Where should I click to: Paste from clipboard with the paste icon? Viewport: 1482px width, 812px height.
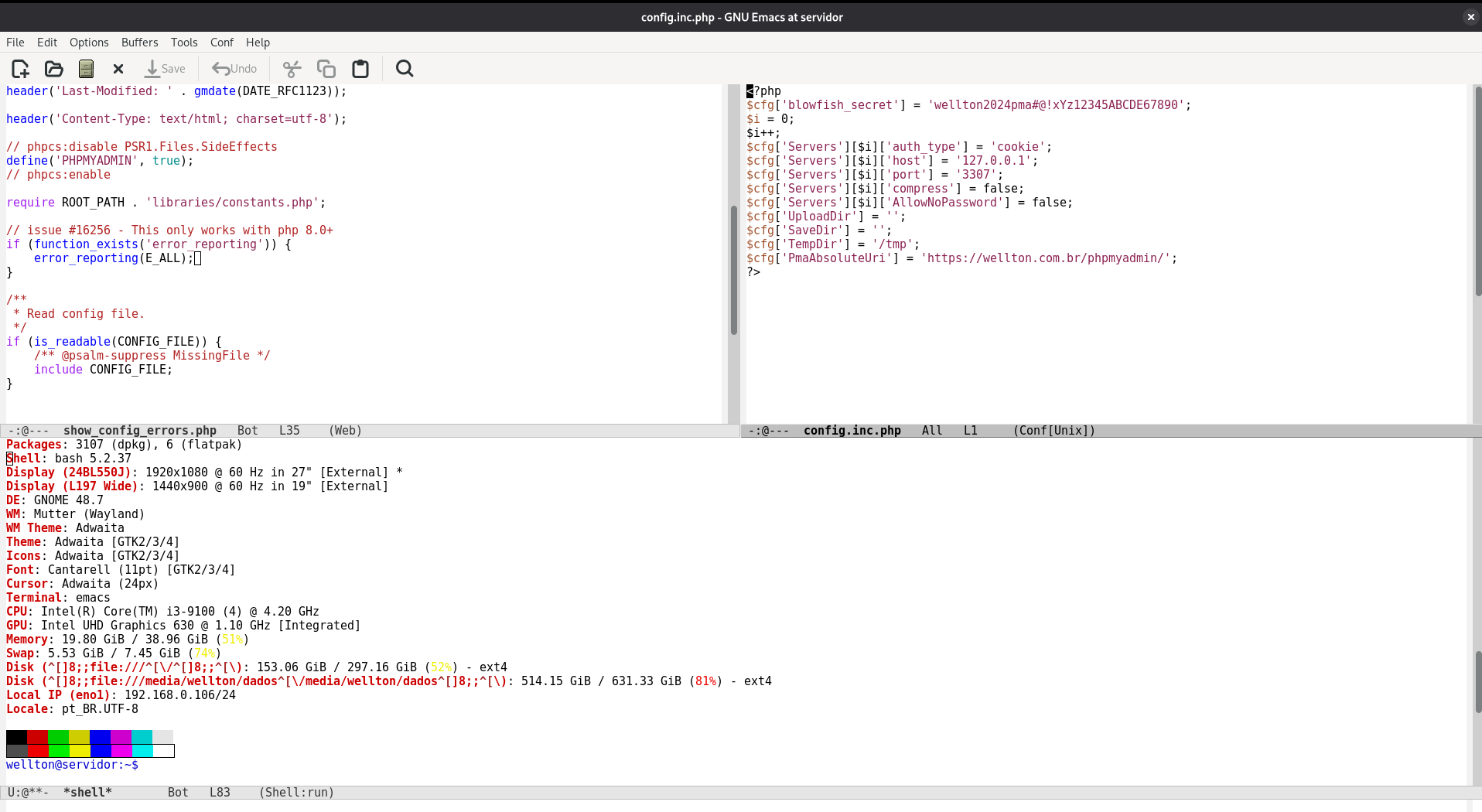[360, 69]
